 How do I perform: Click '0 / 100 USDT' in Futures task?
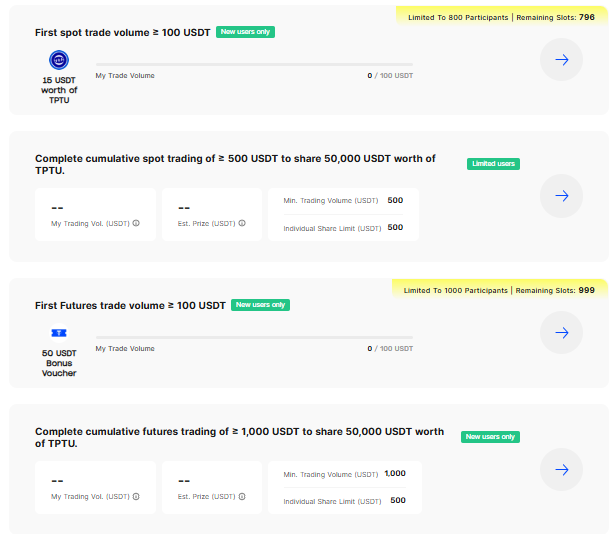click(x=390, y=349)
